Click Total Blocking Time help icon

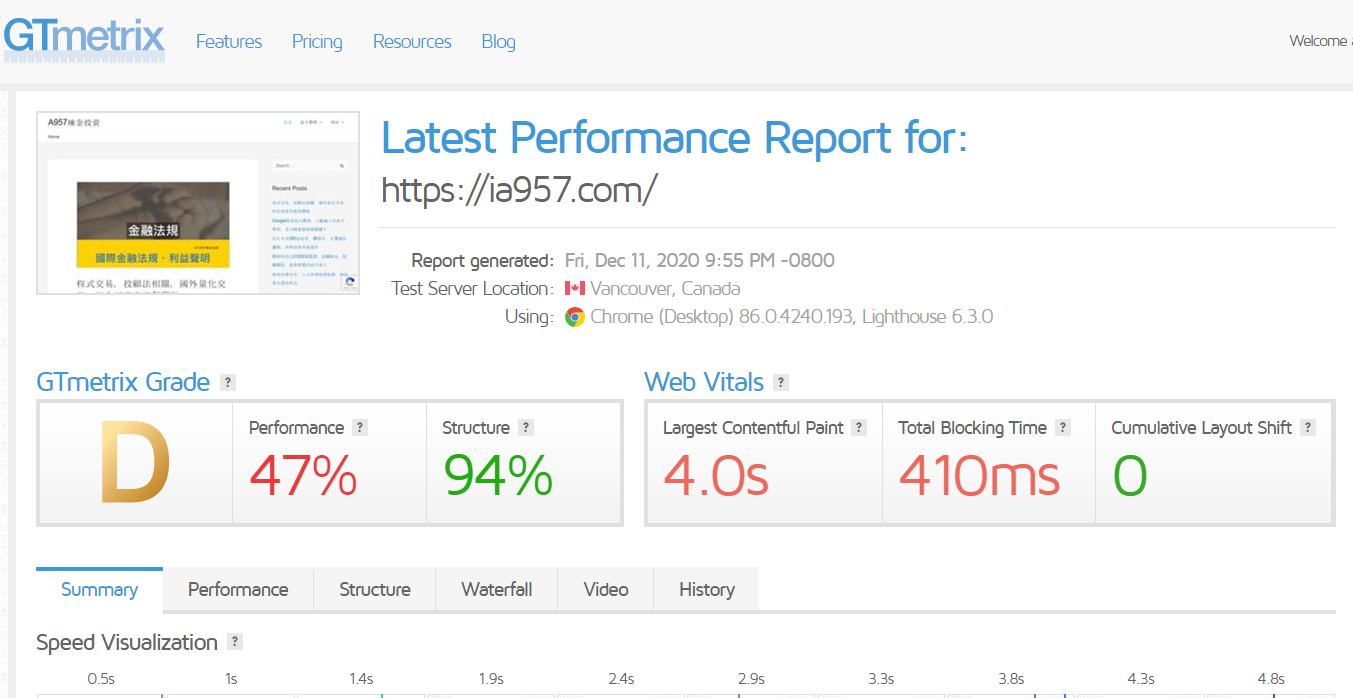click(x=1063, y=427)
